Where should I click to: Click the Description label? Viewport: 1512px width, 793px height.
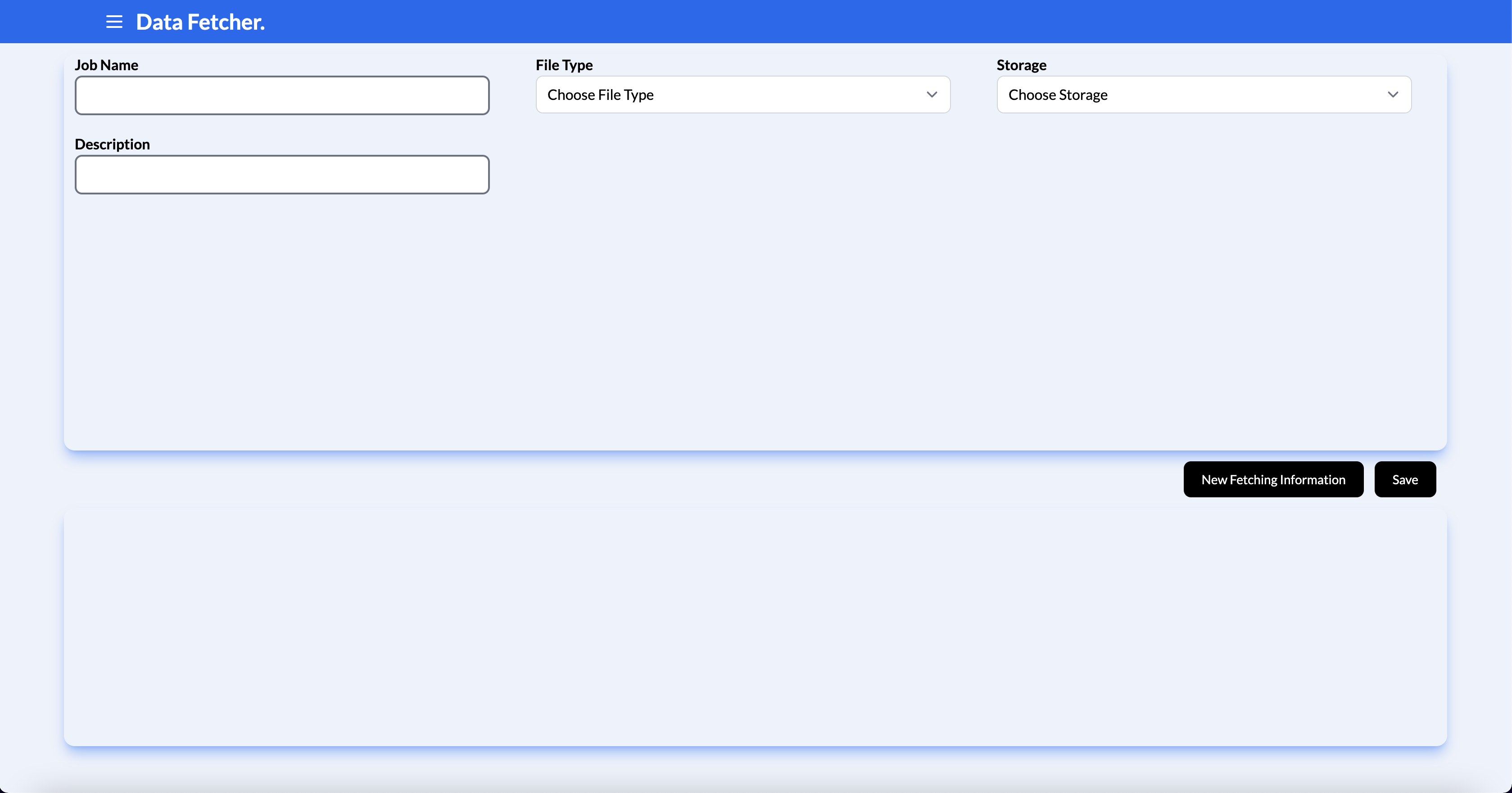click(112, 144)
